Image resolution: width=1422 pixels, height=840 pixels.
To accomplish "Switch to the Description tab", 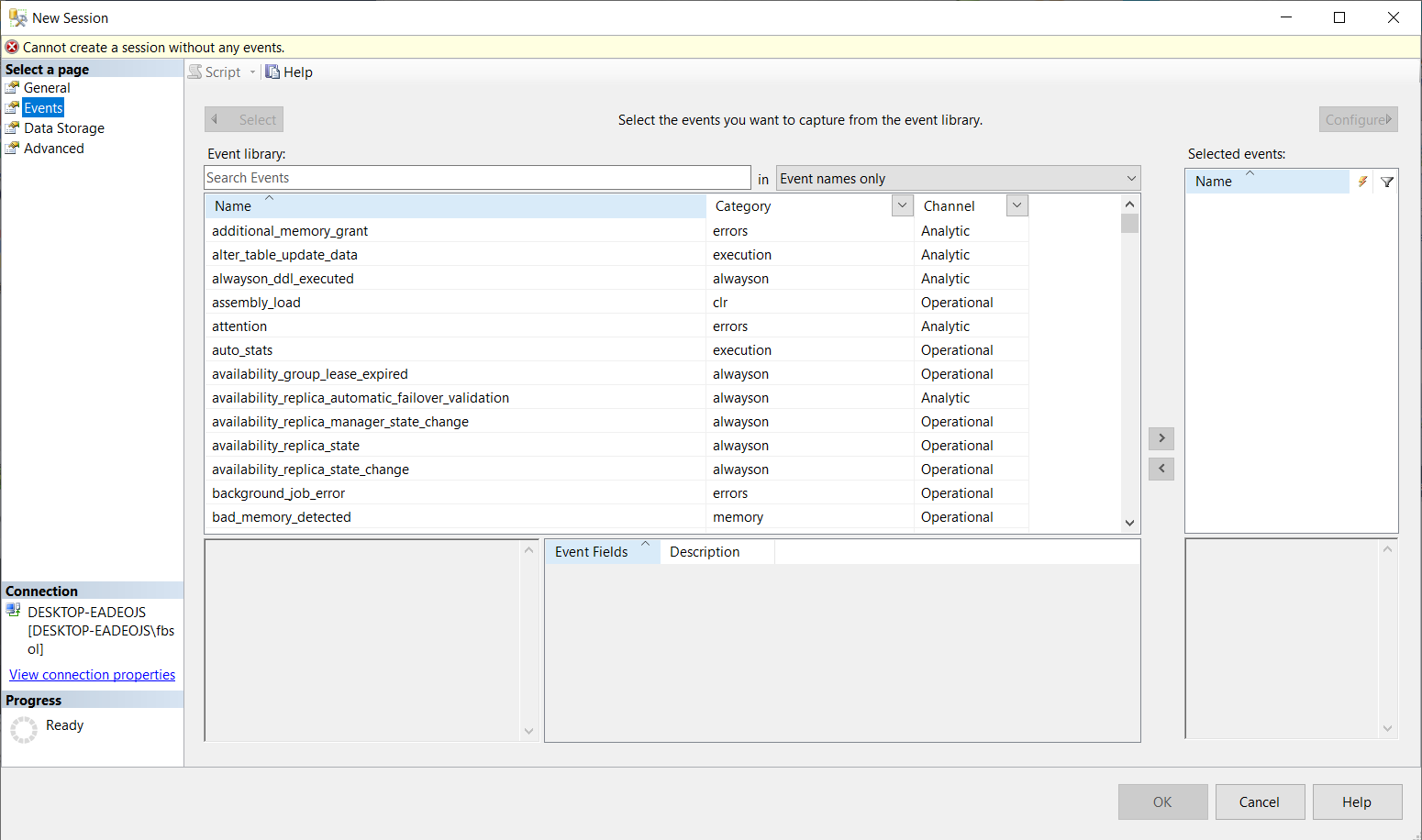I will tap(705, 552).
